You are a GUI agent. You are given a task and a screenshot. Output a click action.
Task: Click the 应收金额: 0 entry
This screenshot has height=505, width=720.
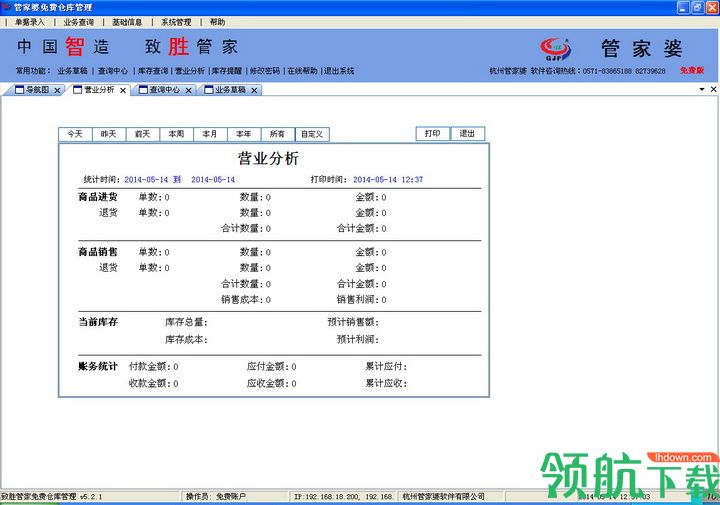[x=271, y=383]
